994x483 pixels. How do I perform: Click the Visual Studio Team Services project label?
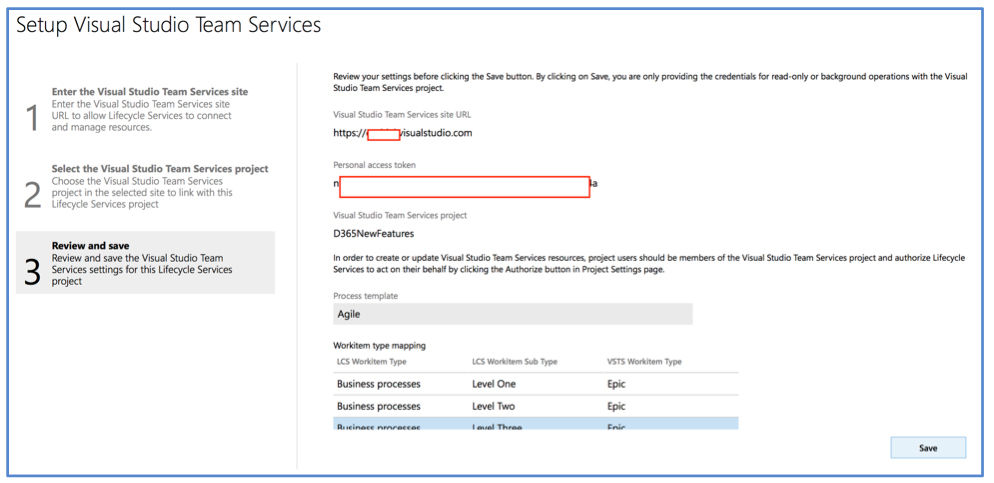pyautogui.click(x=400, y=216)
